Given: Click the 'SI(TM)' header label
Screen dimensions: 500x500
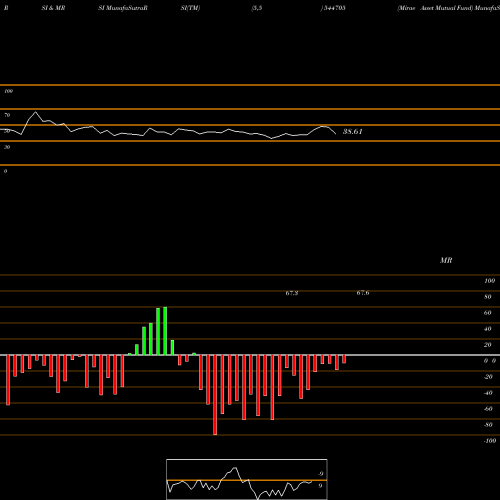Looking at the screenshot, I should tap(190, 8).
